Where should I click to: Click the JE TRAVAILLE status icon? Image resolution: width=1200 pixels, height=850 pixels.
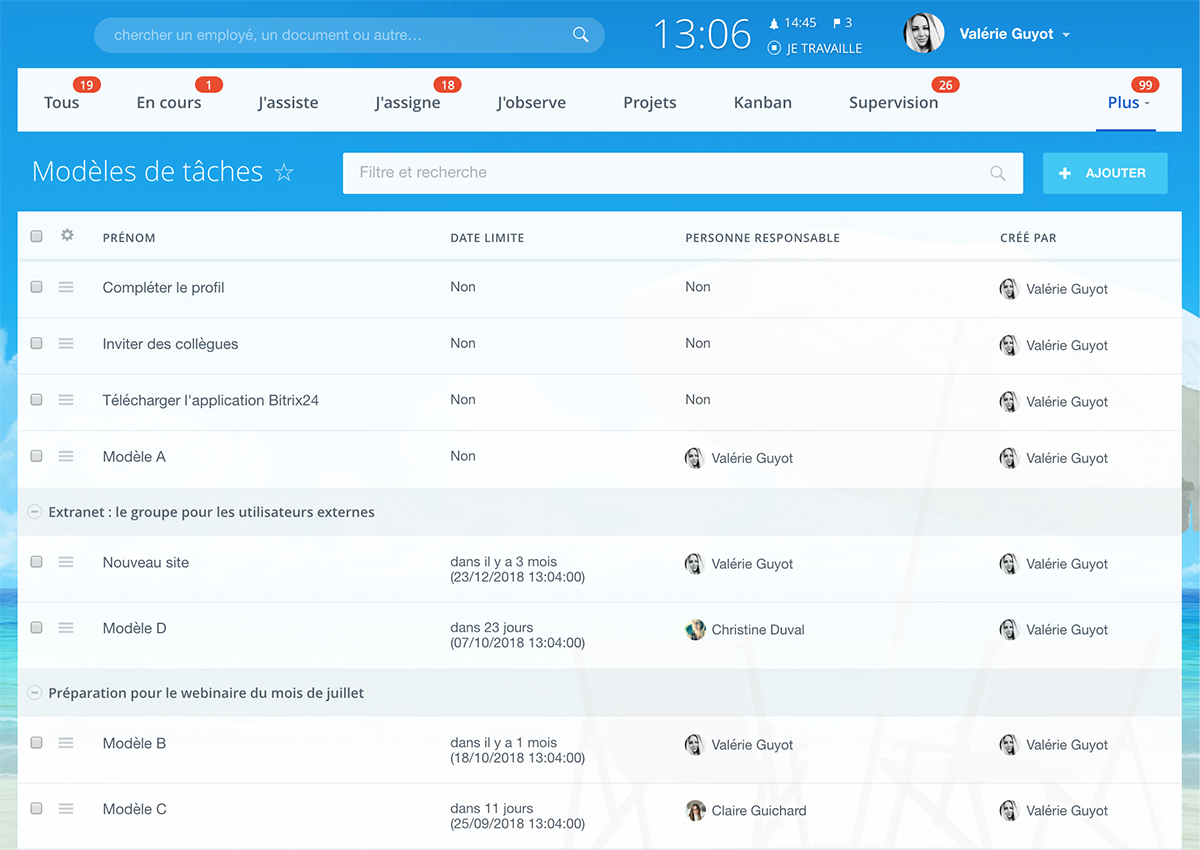[x=774, y=48]
